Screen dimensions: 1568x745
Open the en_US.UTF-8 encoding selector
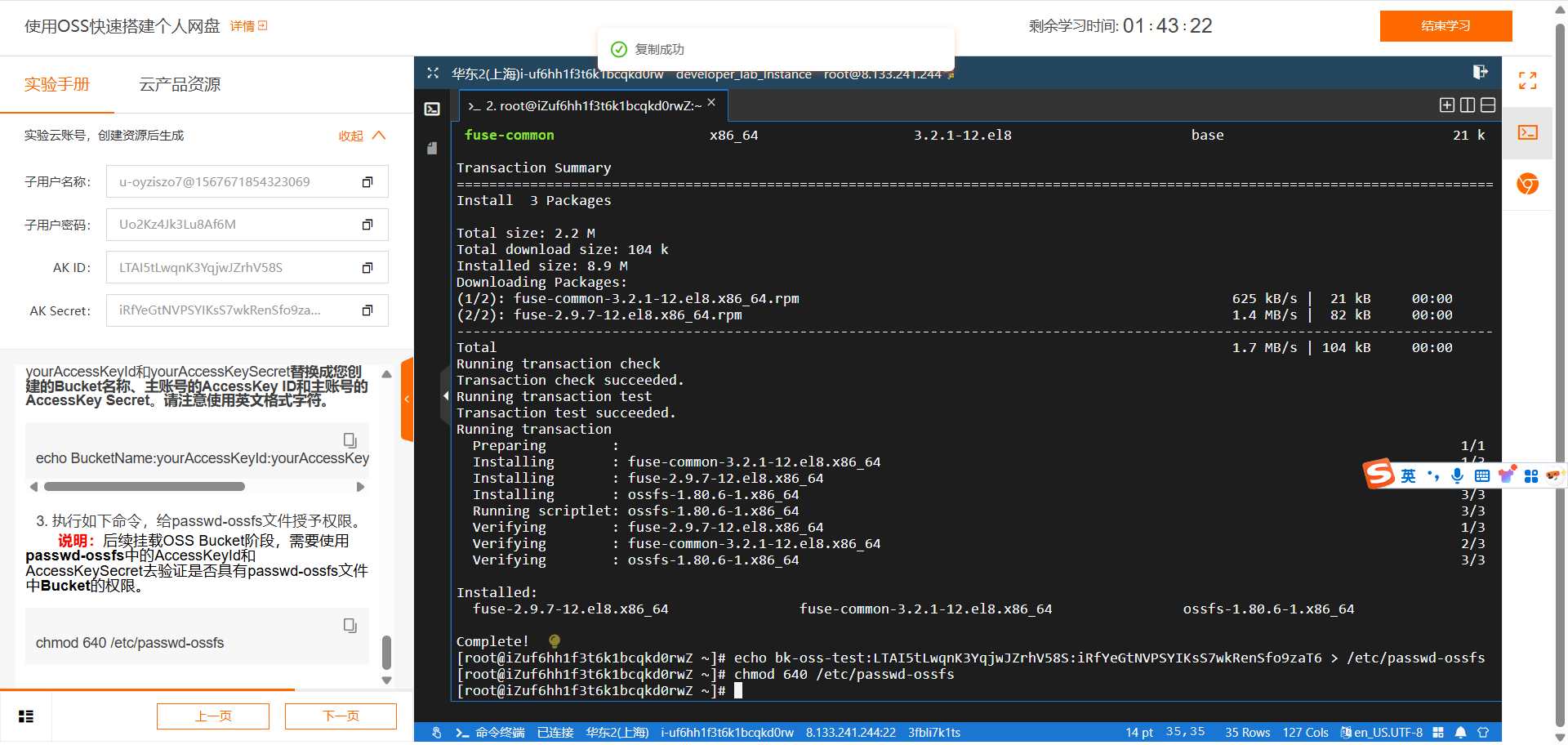1382,733
